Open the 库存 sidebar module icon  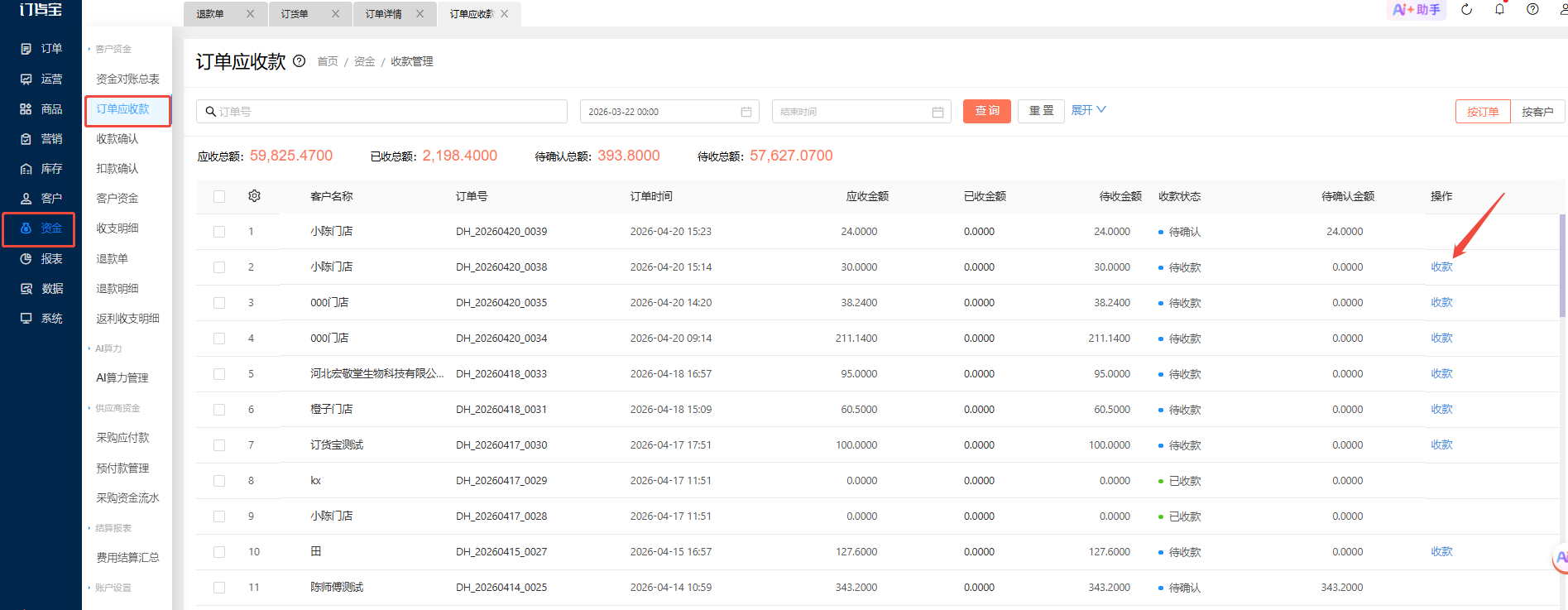(26, 168)
